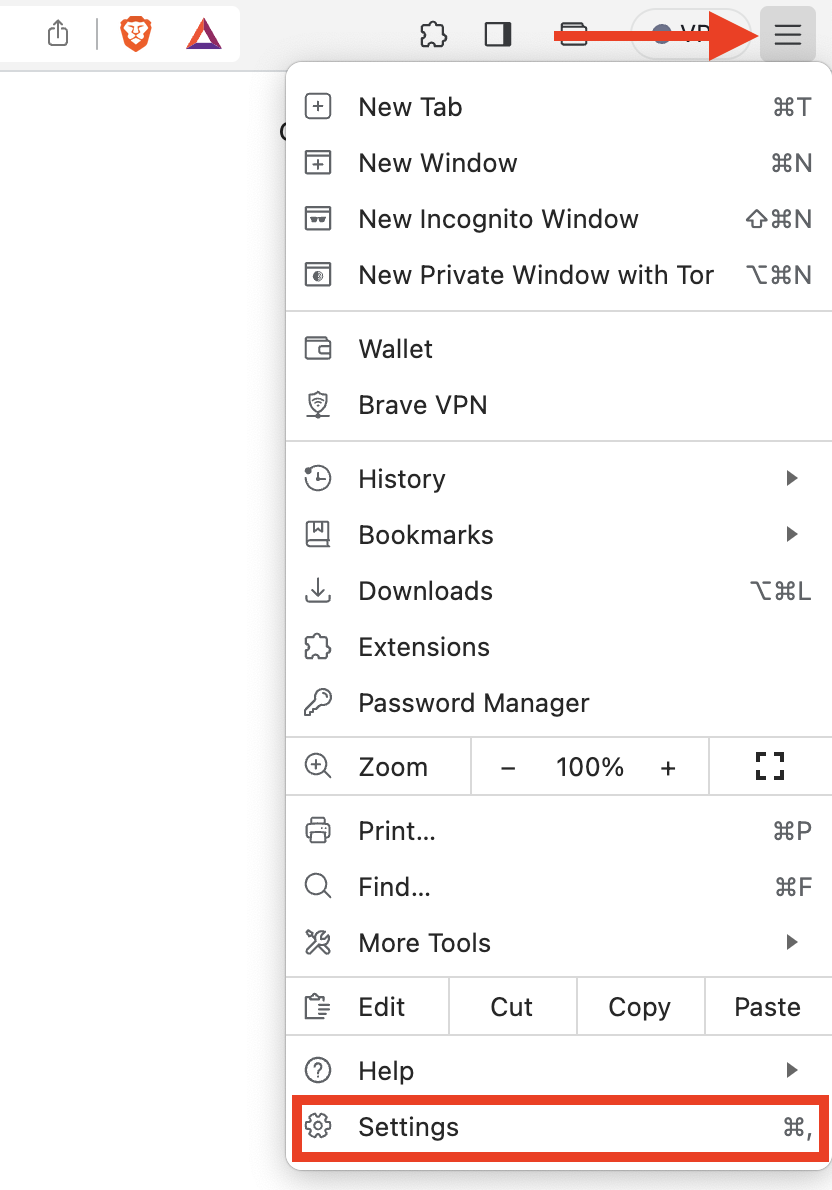
Task: Click the Brave Shields lion icon
Action: click(136, 33)
